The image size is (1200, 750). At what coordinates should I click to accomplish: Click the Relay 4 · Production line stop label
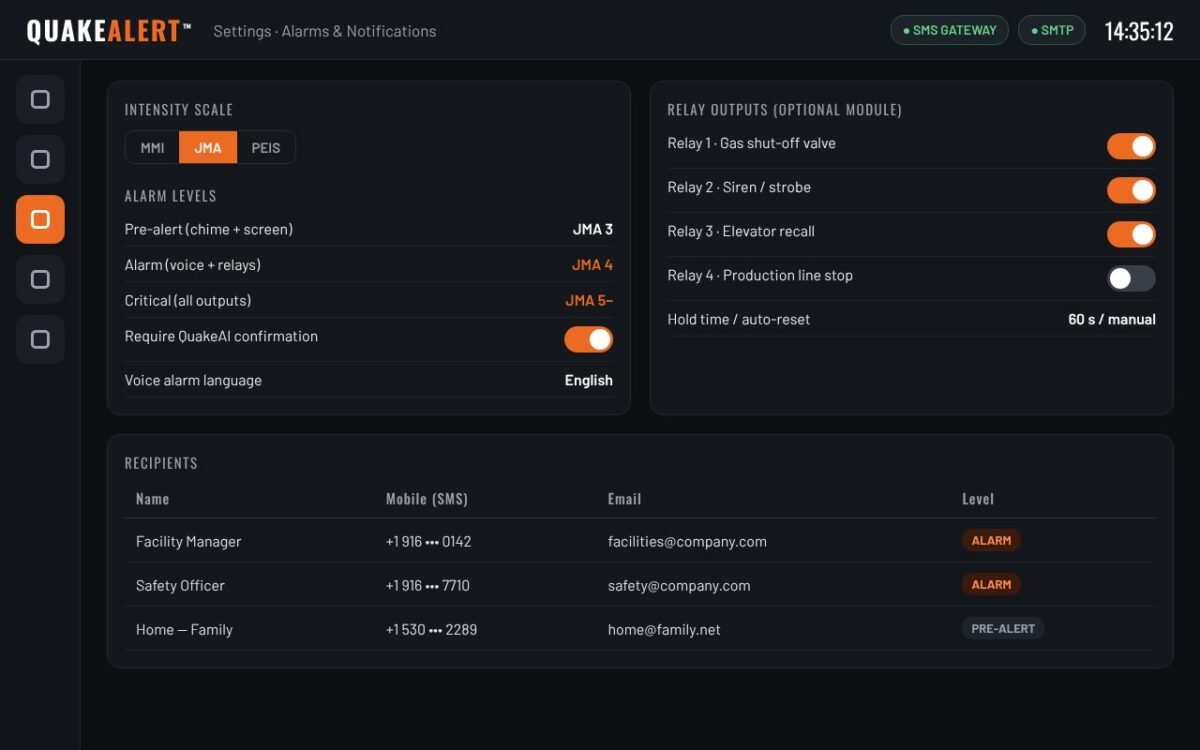tap(760, 275)
